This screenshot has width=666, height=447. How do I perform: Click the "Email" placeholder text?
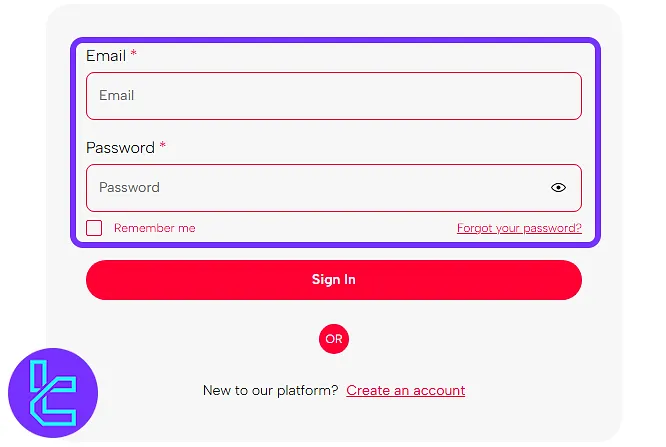click(116, 96)
